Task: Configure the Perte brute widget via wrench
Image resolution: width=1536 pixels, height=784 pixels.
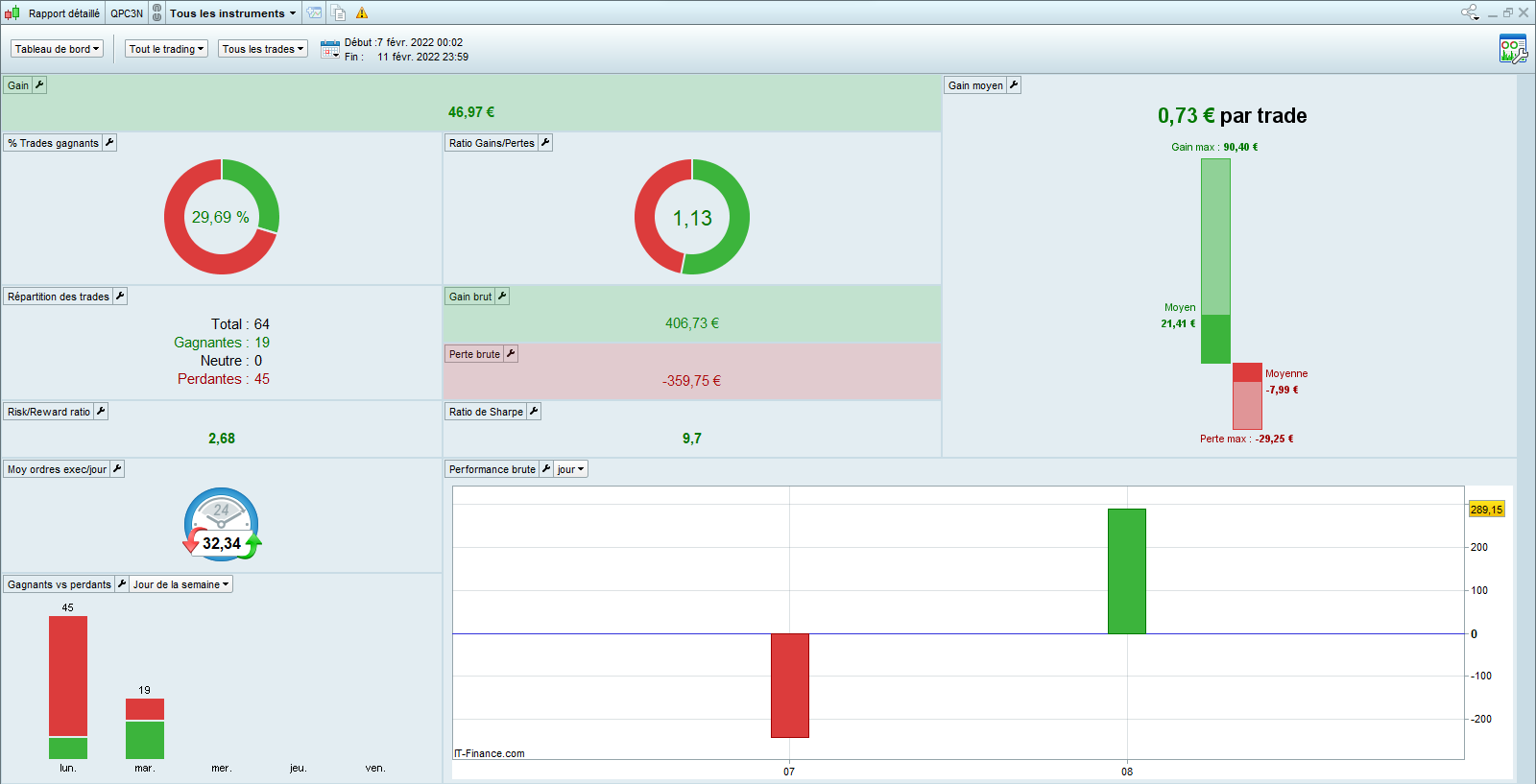Action: [x=511, y=354]
